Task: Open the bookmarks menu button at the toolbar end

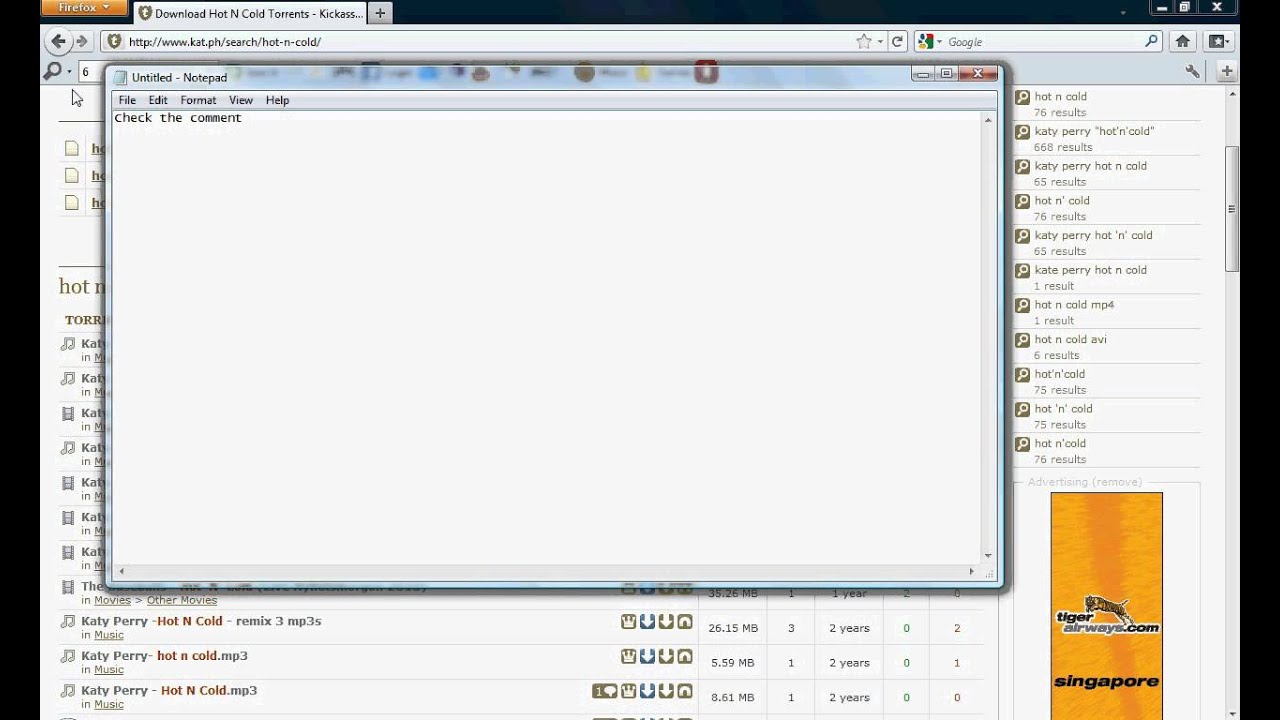Action: click(1219, 42)
